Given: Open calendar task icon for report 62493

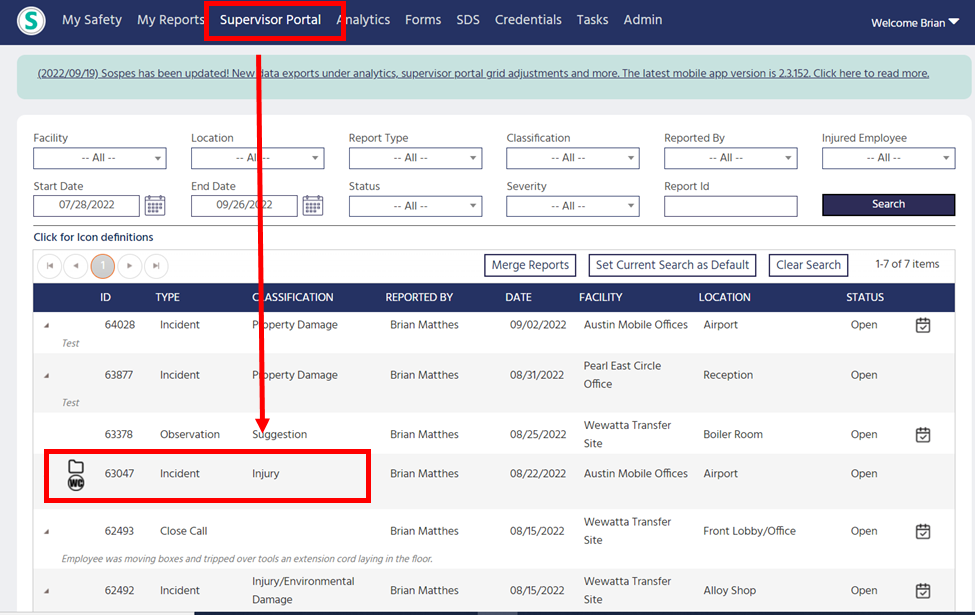Looking at the screenshot, I should pos(923,532).
